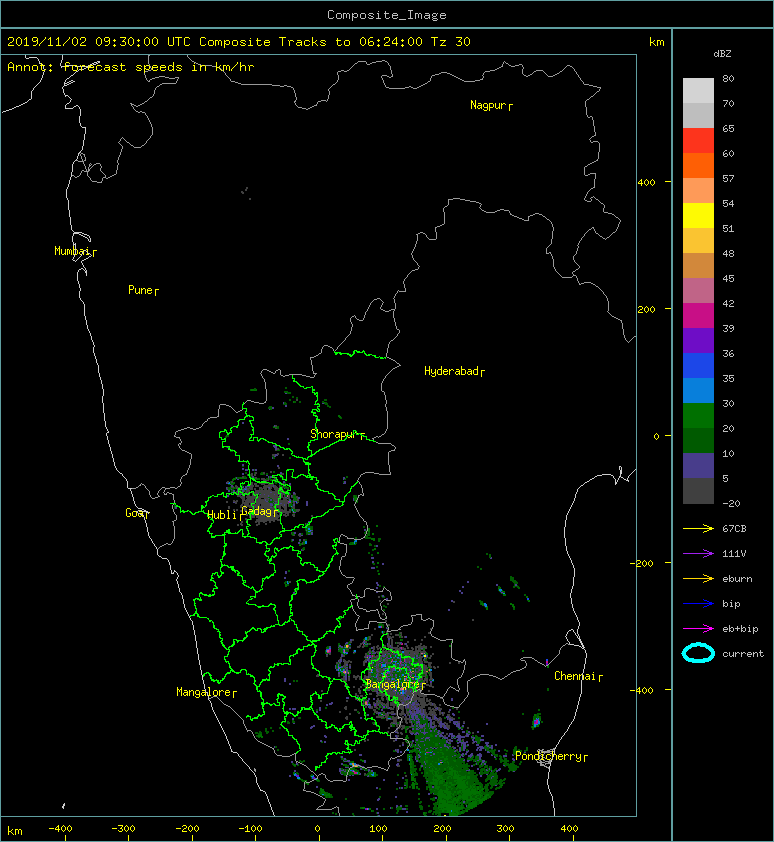The height and width of the screenshot is (842, 774).
Task: Click the current legend label
Action: [x=743, y=654]
